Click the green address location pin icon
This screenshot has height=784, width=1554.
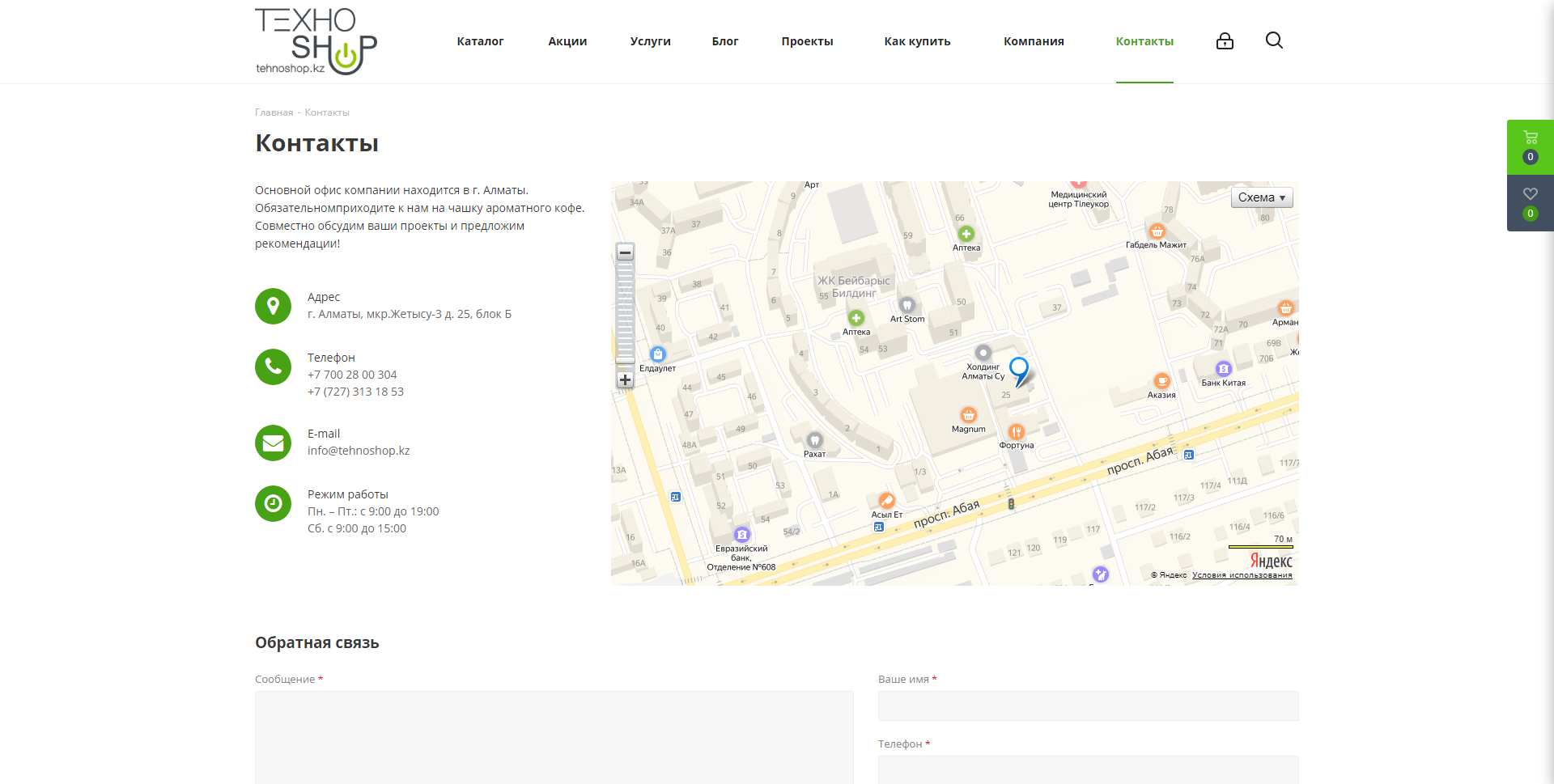273,306
